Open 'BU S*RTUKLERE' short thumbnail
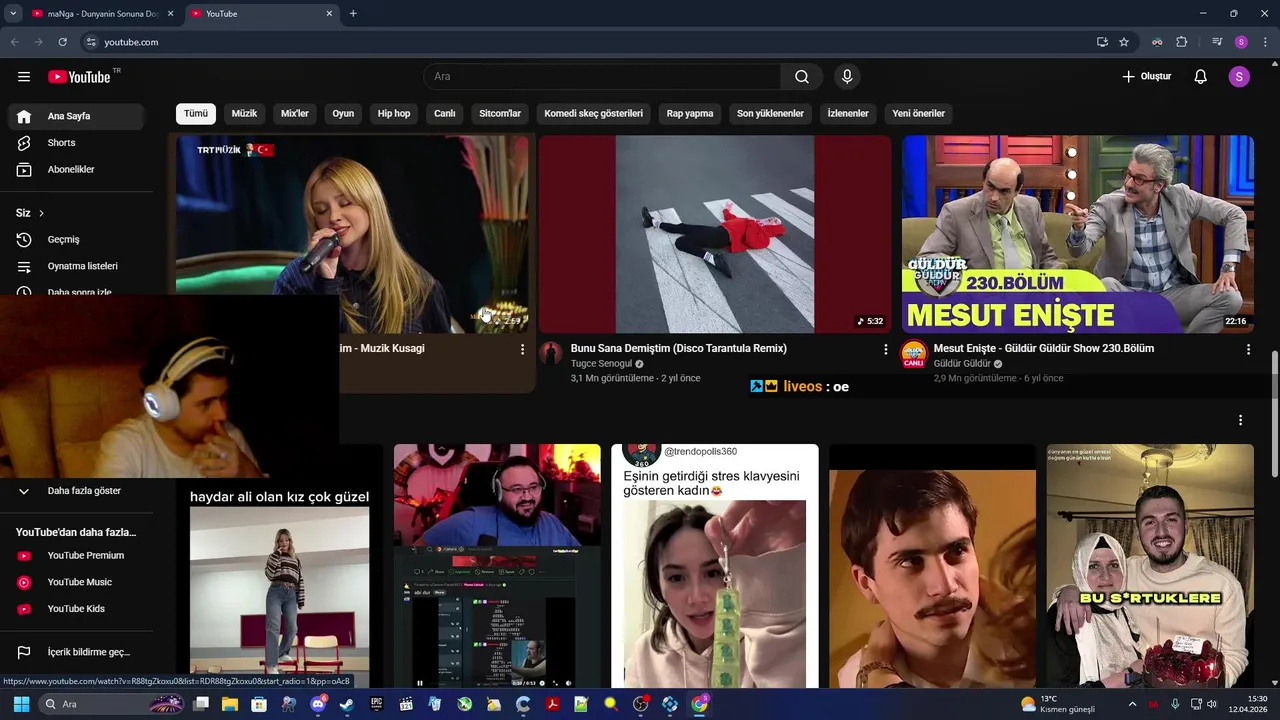Screen dimensions: 1280x720 tap(1150, 566)
